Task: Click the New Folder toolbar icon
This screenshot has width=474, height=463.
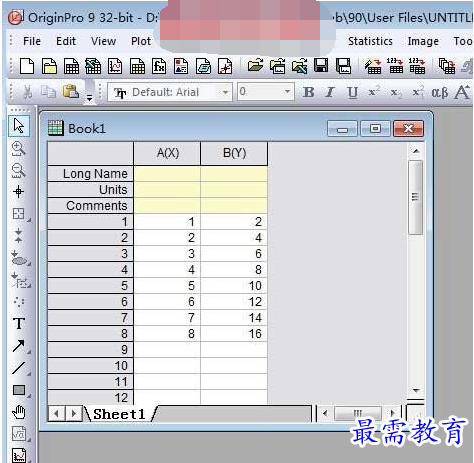Action: (49, 66)
